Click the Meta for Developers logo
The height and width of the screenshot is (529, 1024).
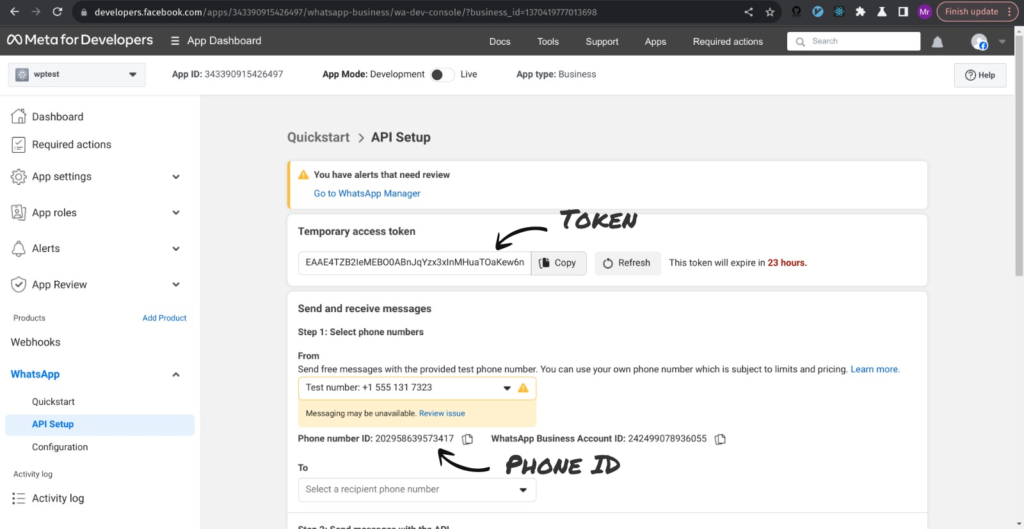pyautogui.click(x=80, y=40)
